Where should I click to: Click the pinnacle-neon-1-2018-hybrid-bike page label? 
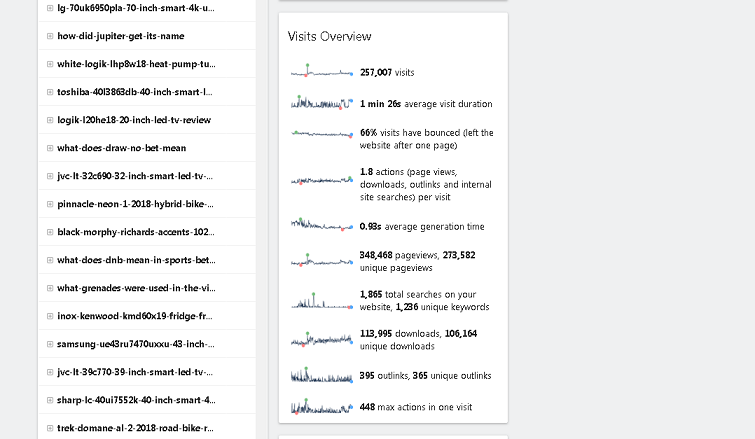click(x=136, y=204)
